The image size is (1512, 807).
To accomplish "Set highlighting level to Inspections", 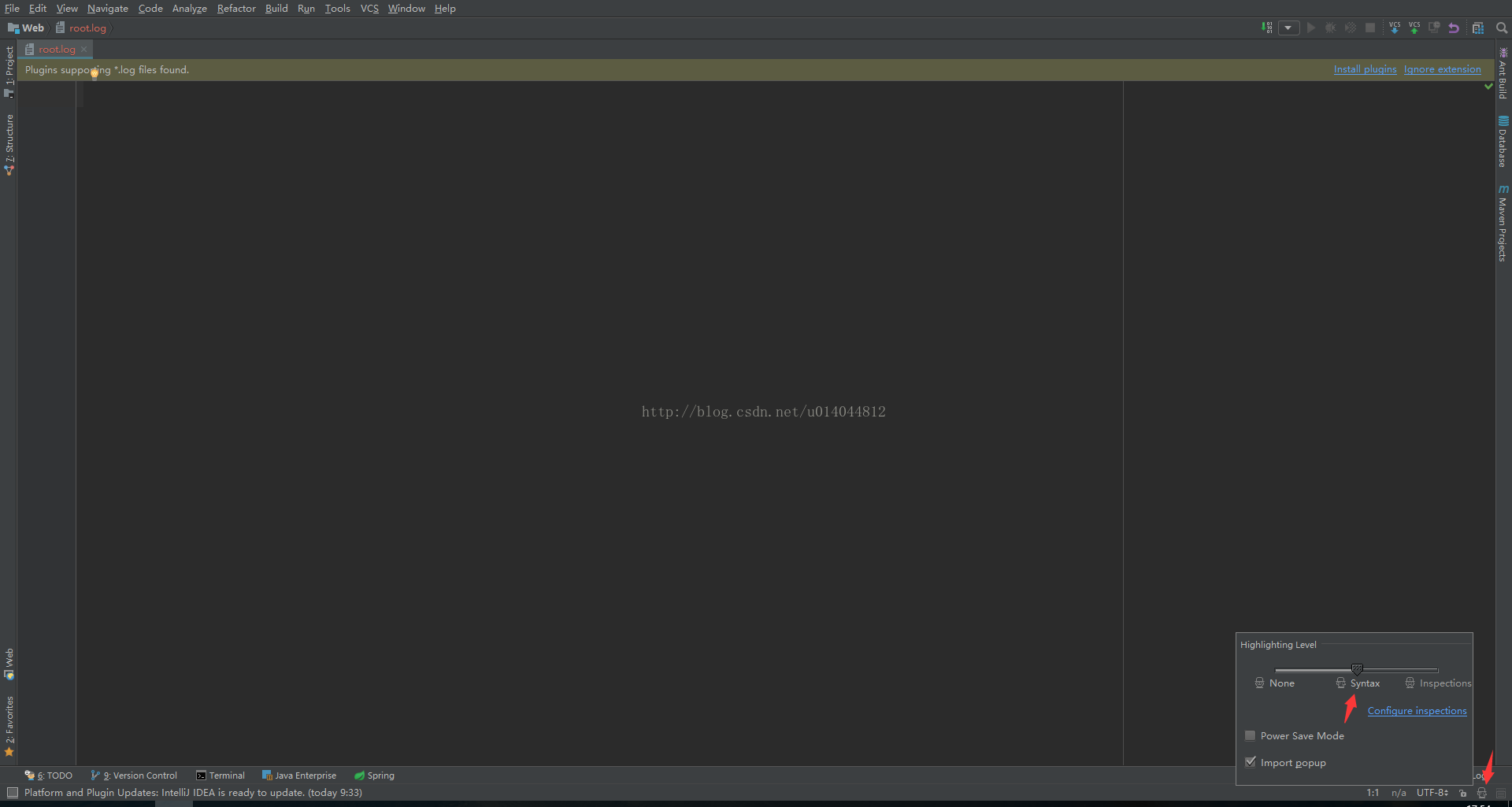I will [x=1438, y=683].
